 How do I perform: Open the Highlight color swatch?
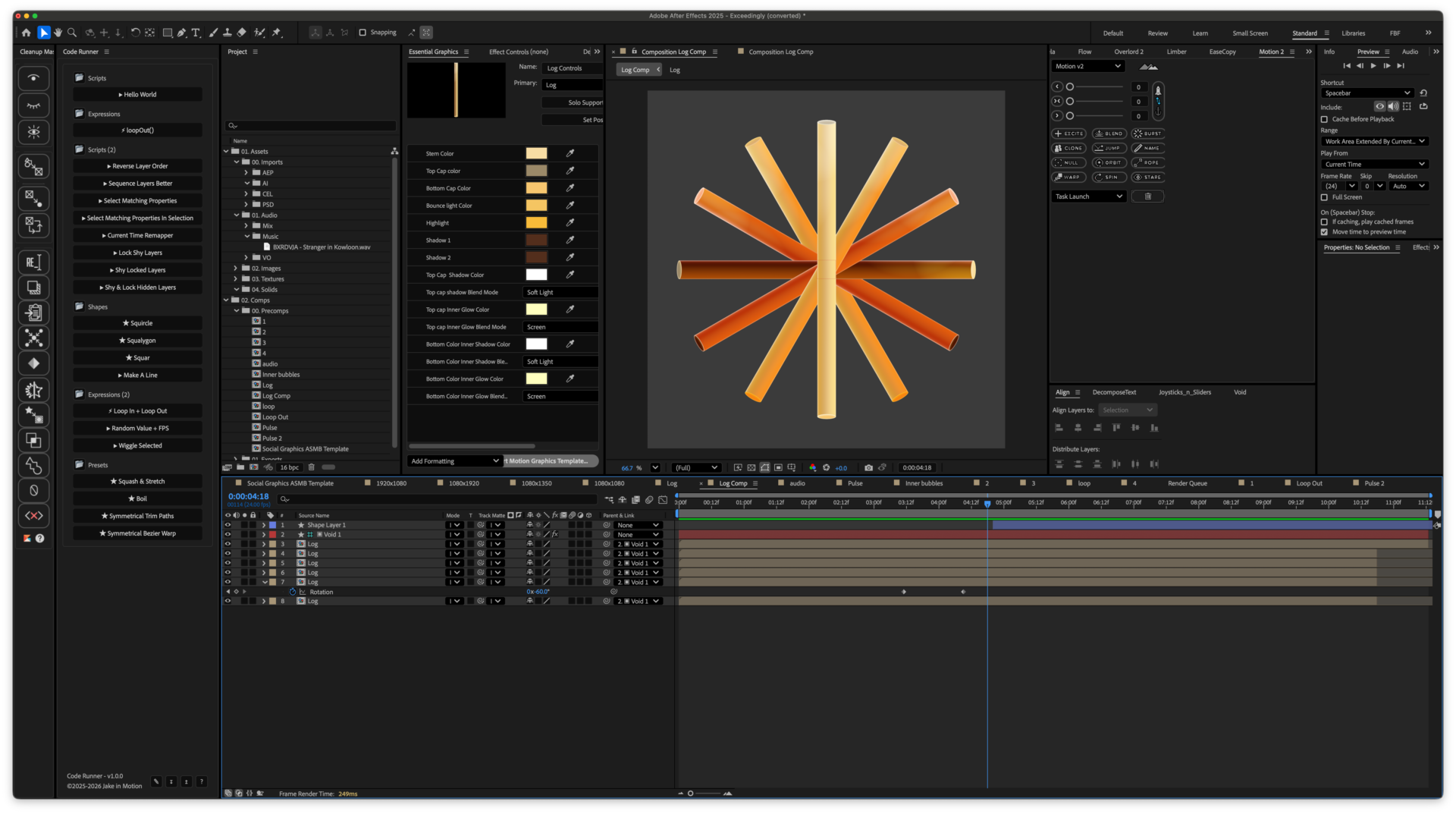coord(536,223)
